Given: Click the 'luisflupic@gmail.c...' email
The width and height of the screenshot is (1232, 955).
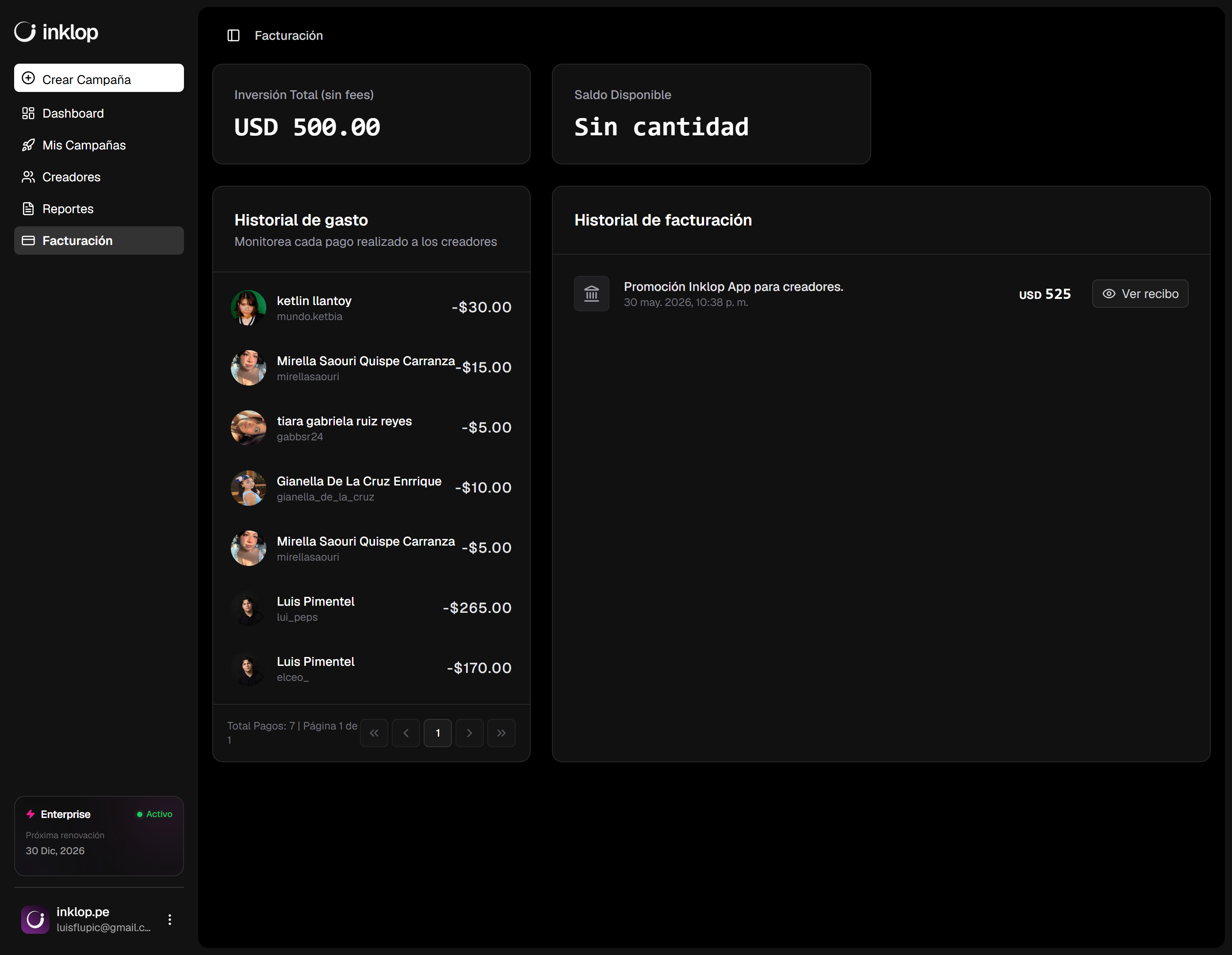Looking at the screenshot, I should [104, 927].
